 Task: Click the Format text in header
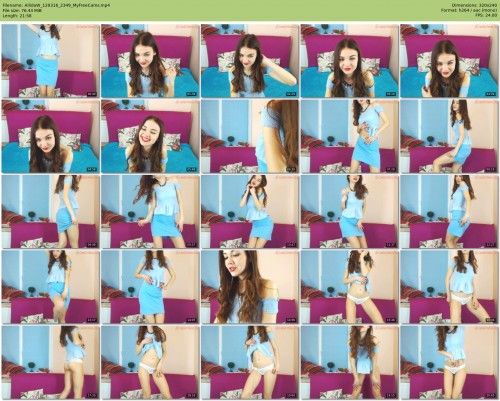click(x=470, y=10)
